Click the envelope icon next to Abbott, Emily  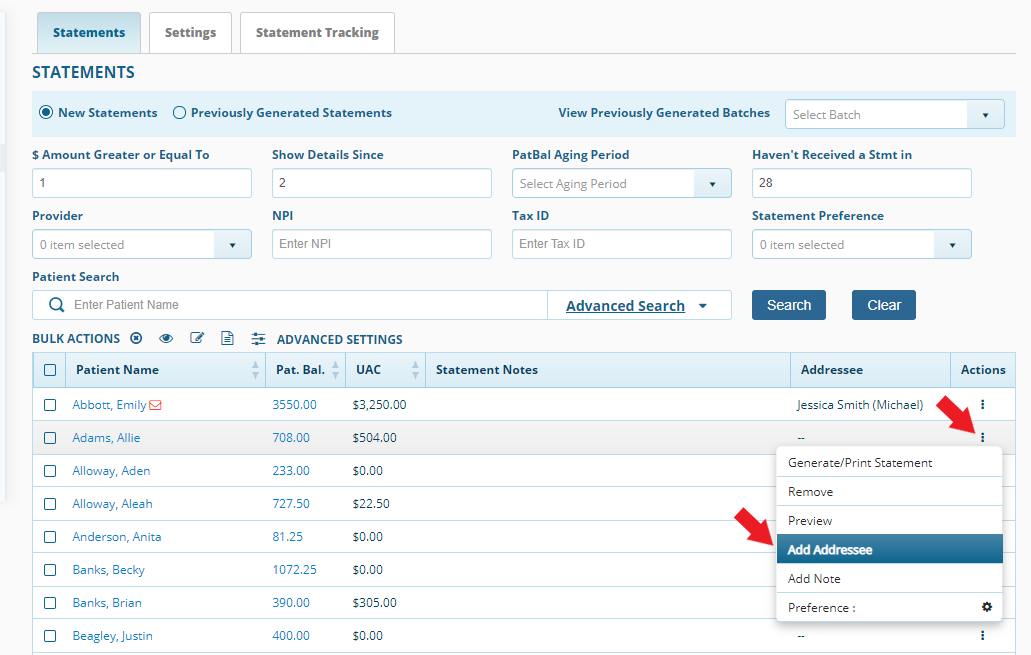(155, 405)
